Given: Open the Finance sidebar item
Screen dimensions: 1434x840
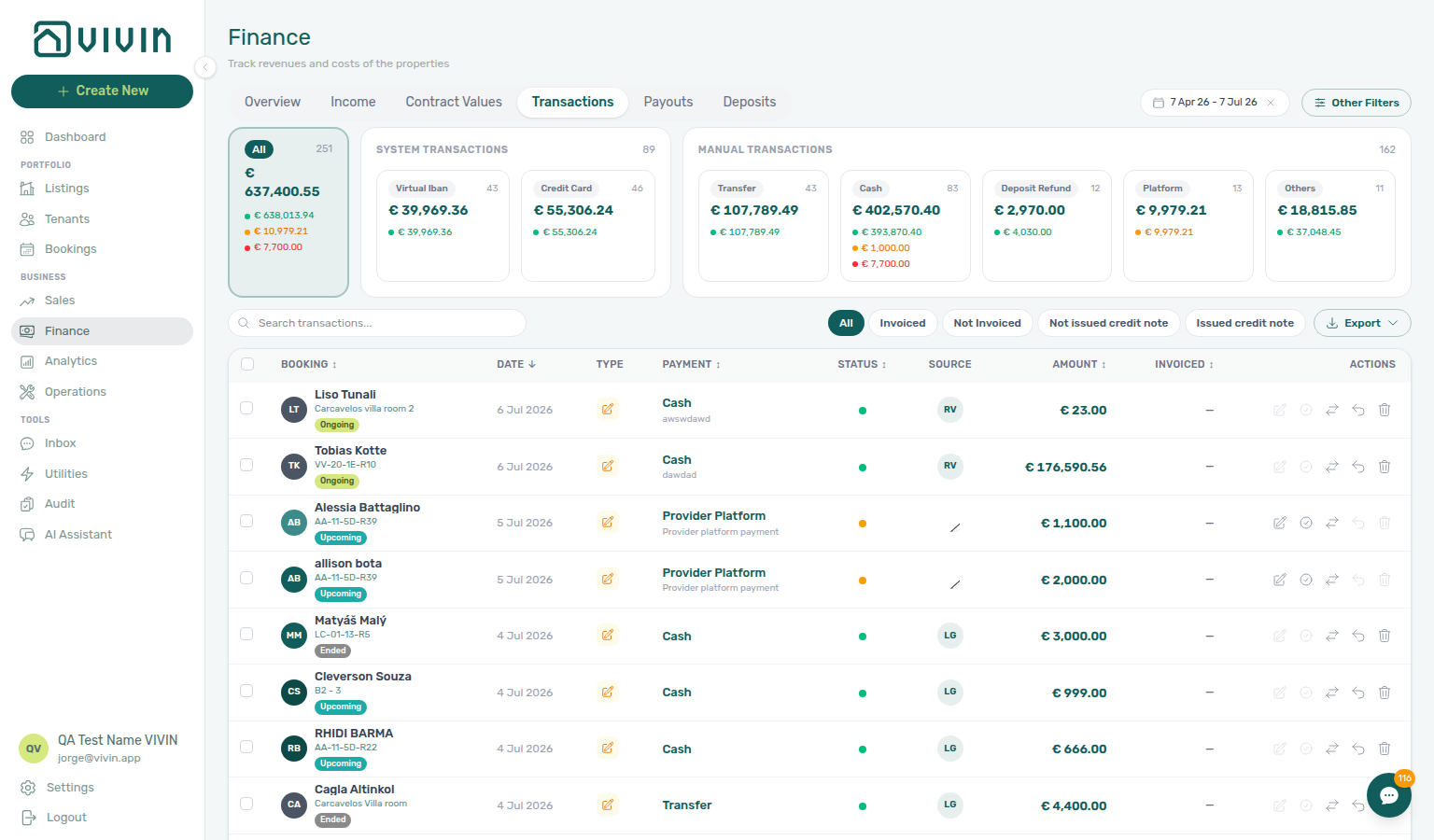Looking at the screenshot, I should (x=102, y=331).
